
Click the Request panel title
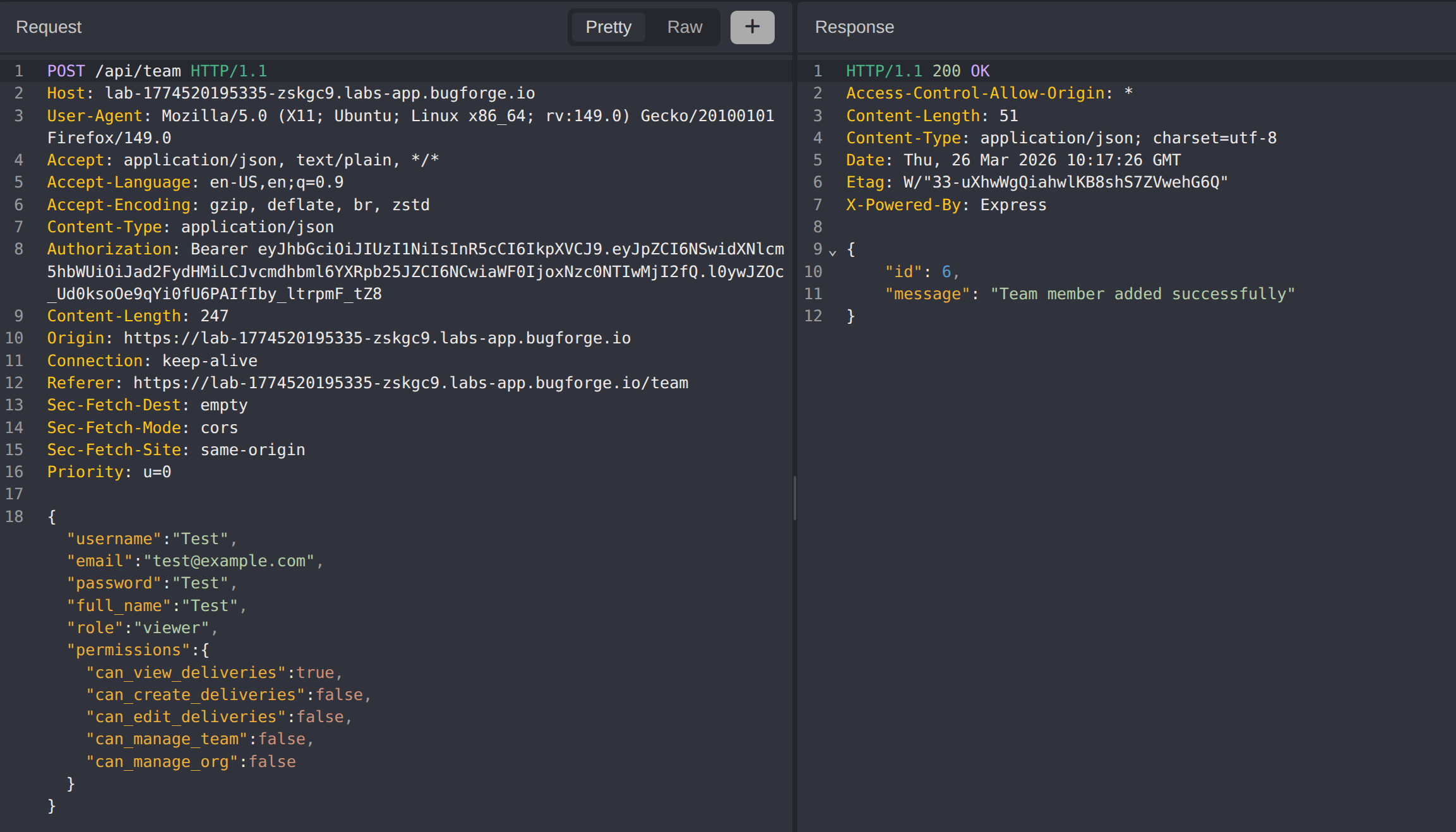tap(49, 27)
